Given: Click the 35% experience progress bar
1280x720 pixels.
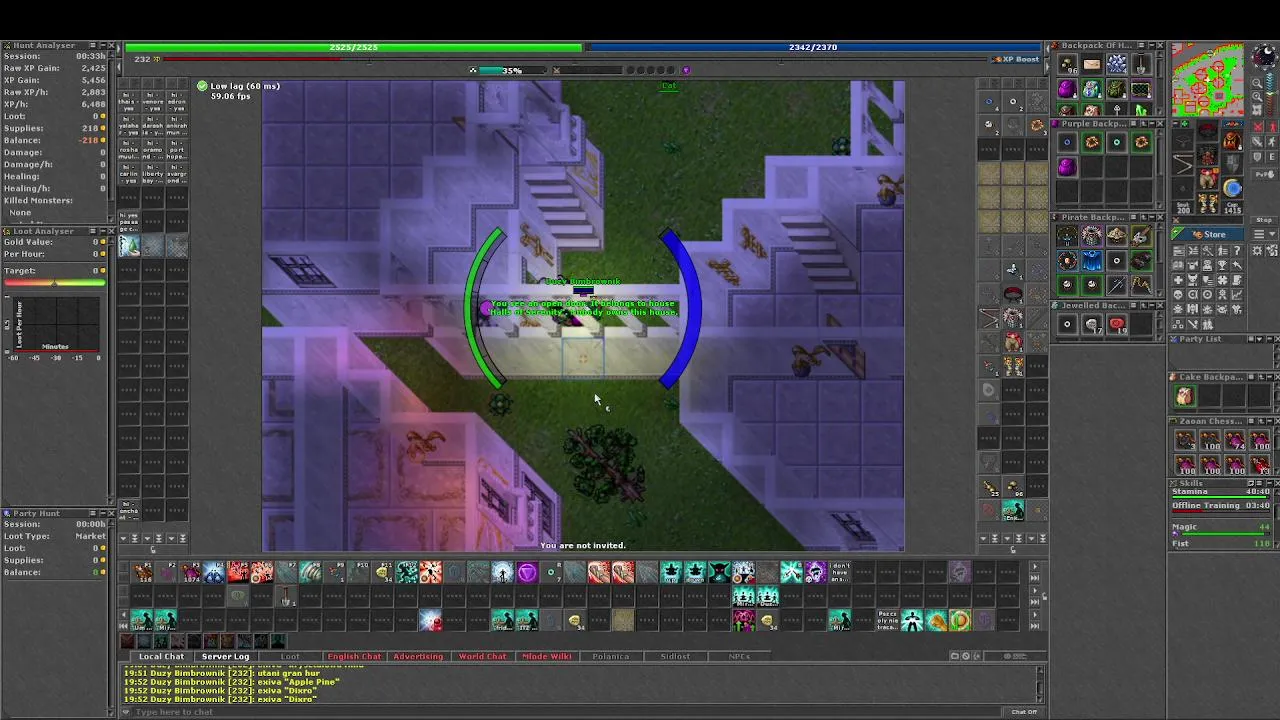Looking at the screenshot, I should coord(513,70).
